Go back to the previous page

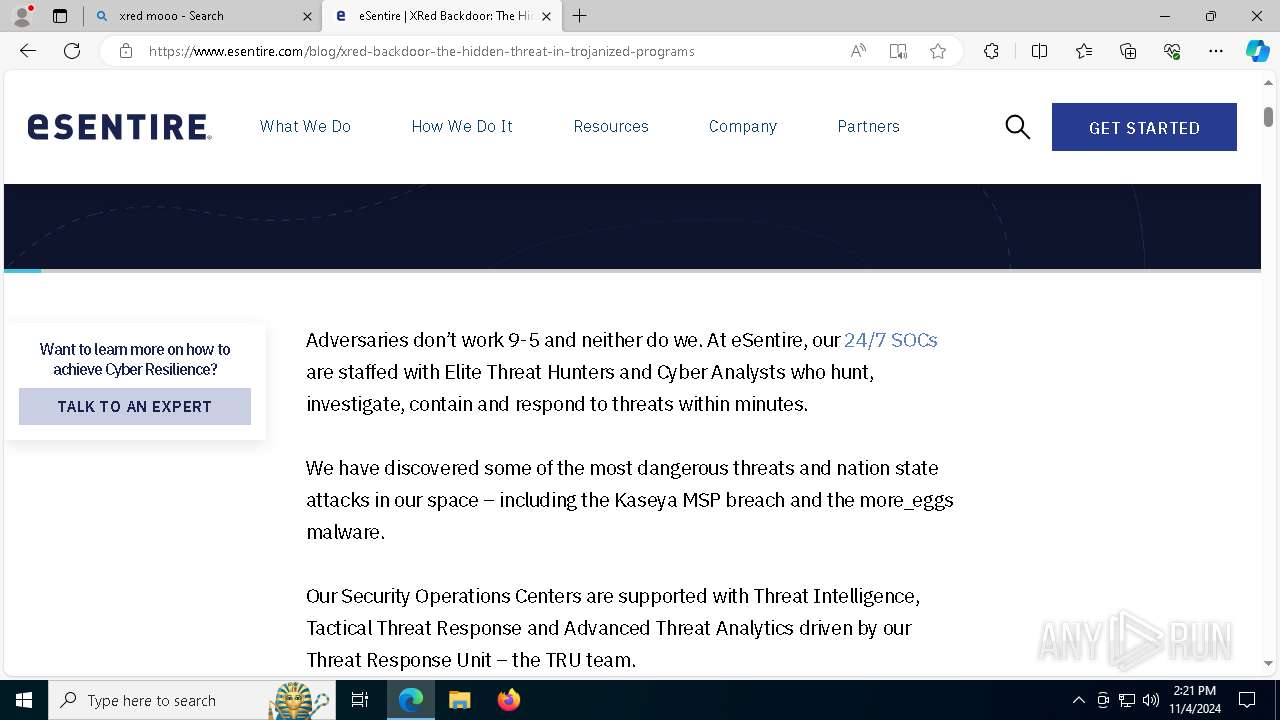28,51
